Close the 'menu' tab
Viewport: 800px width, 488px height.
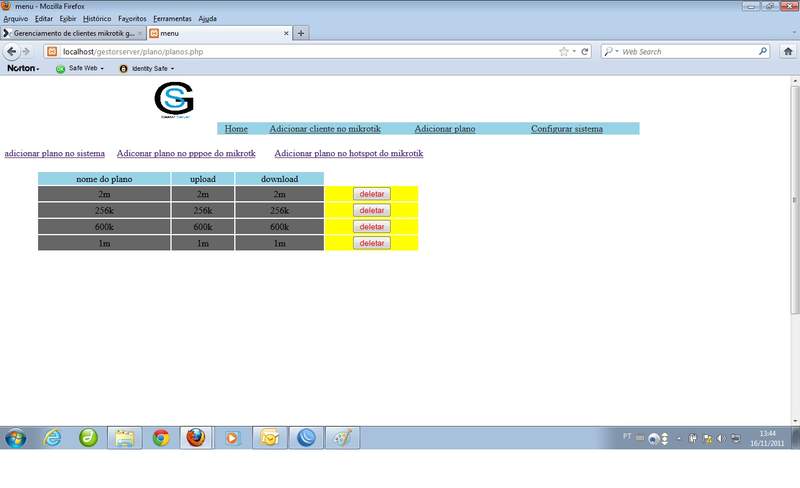pyautogui.click(x=286, y=33)
